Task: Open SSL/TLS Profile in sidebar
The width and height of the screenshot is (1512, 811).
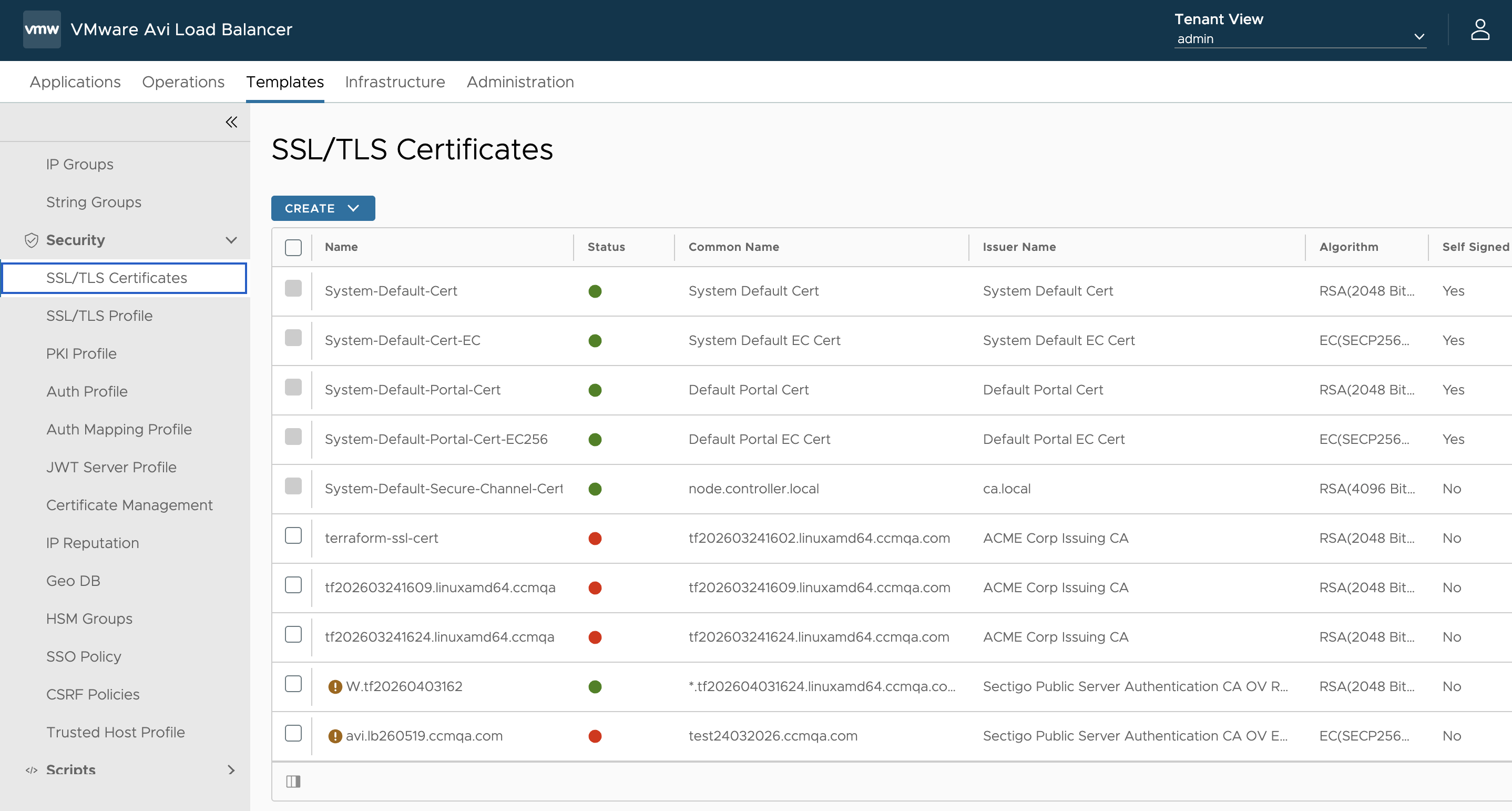Action: pos(99,316)
